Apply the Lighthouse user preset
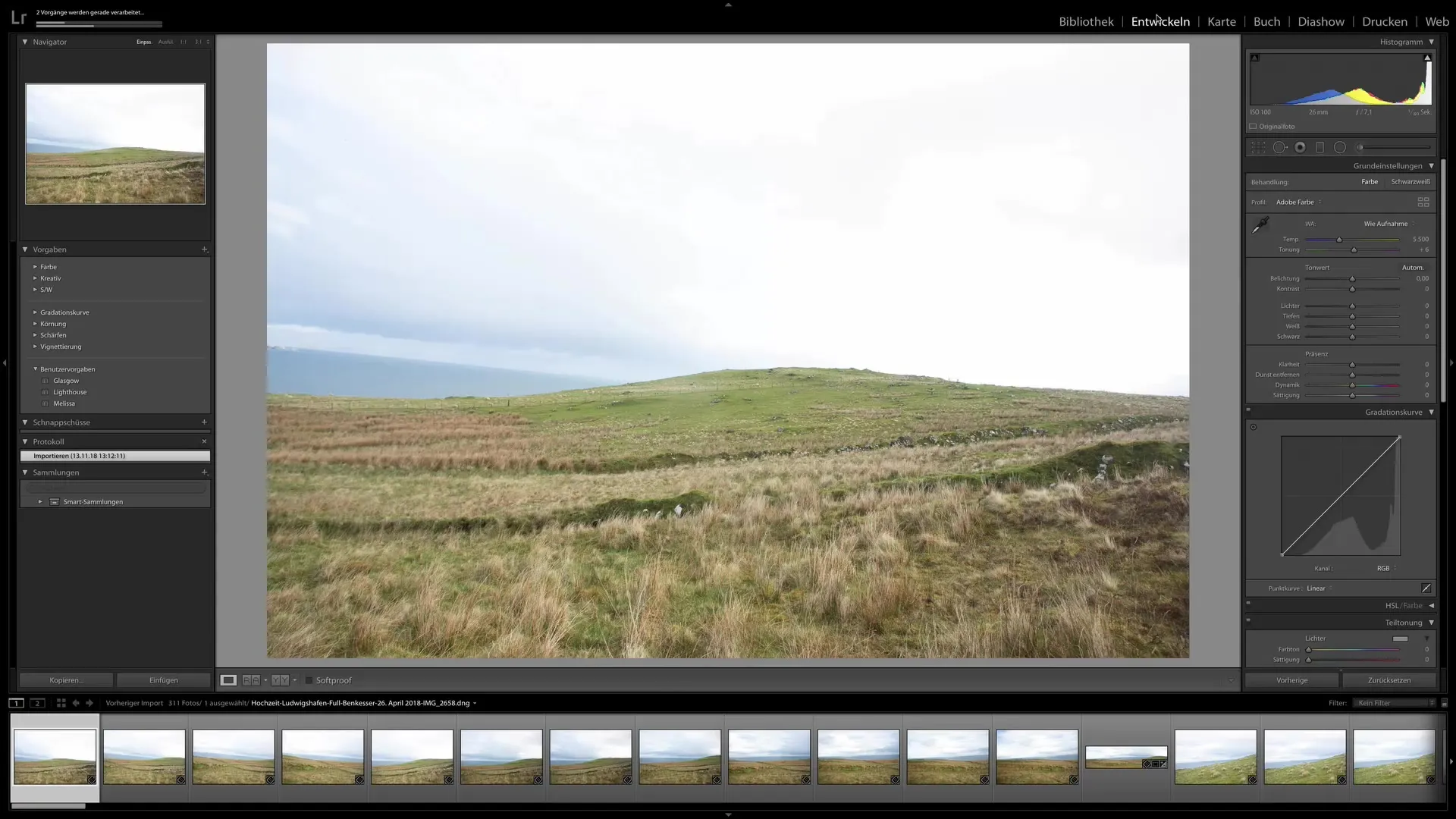This screenshot has height=819, width=1456. coord(70,392)
